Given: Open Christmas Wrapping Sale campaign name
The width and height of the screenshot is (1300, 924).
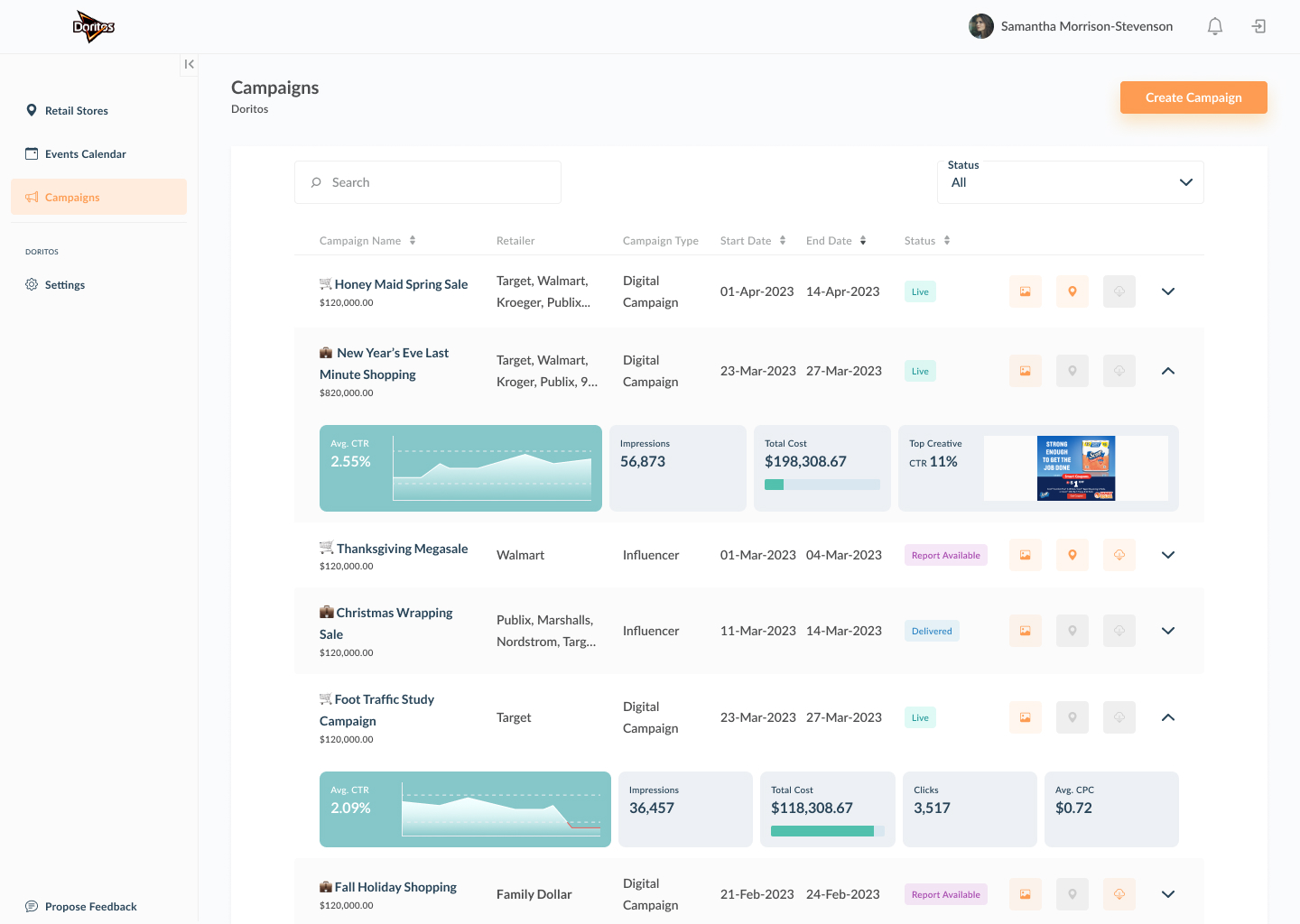Looking at the screenshot, I should [386, 624].
